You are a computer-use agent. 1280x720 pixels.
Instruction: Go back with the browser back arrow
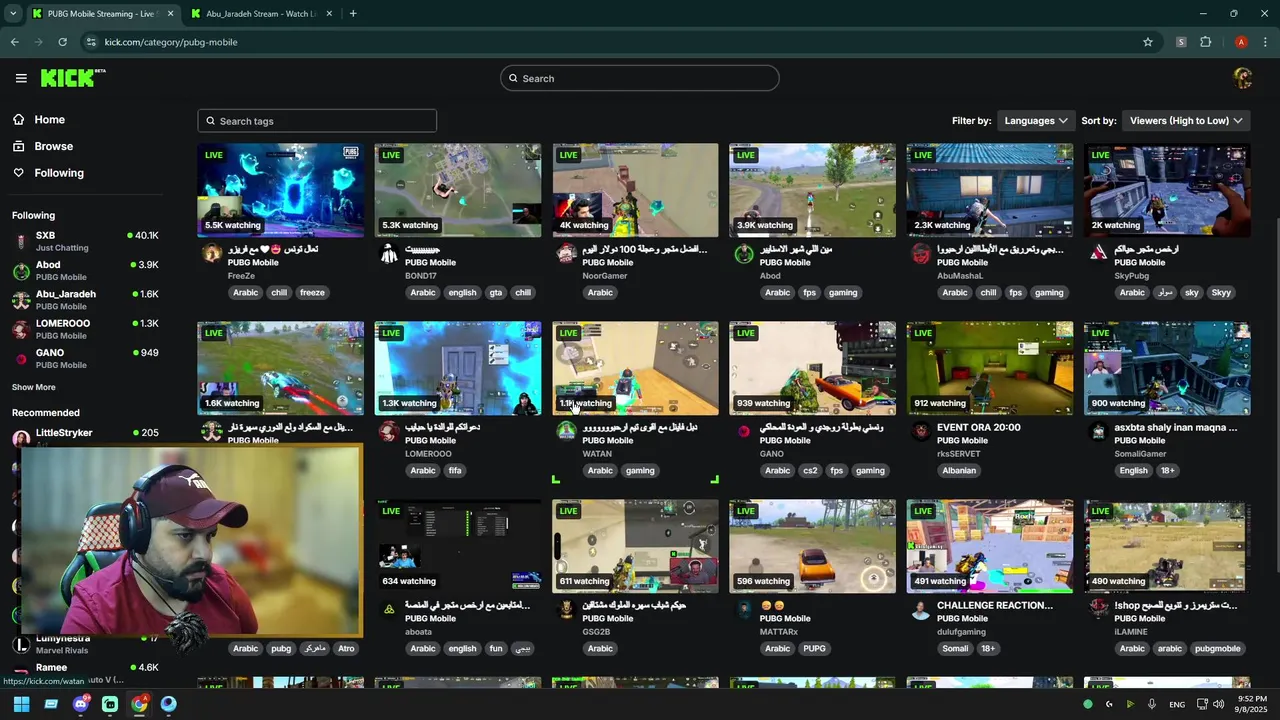tap(14, 42)
